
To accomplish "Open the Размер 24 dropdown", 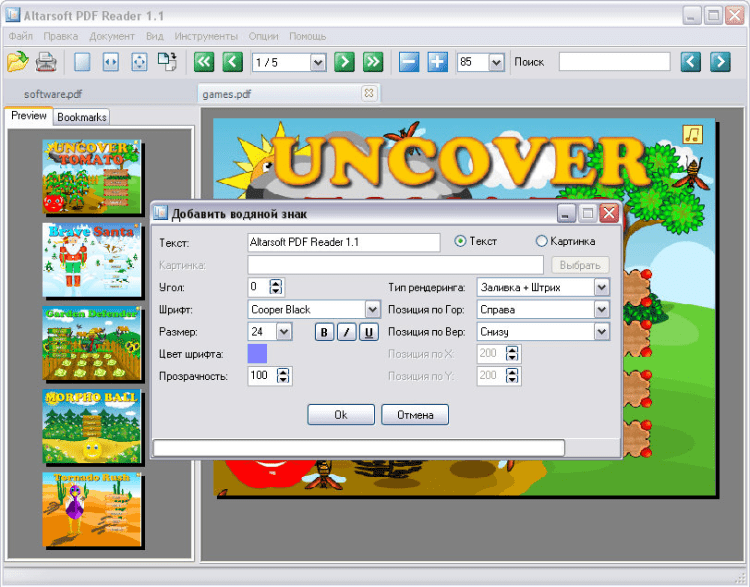I will (x=284, y=332).
